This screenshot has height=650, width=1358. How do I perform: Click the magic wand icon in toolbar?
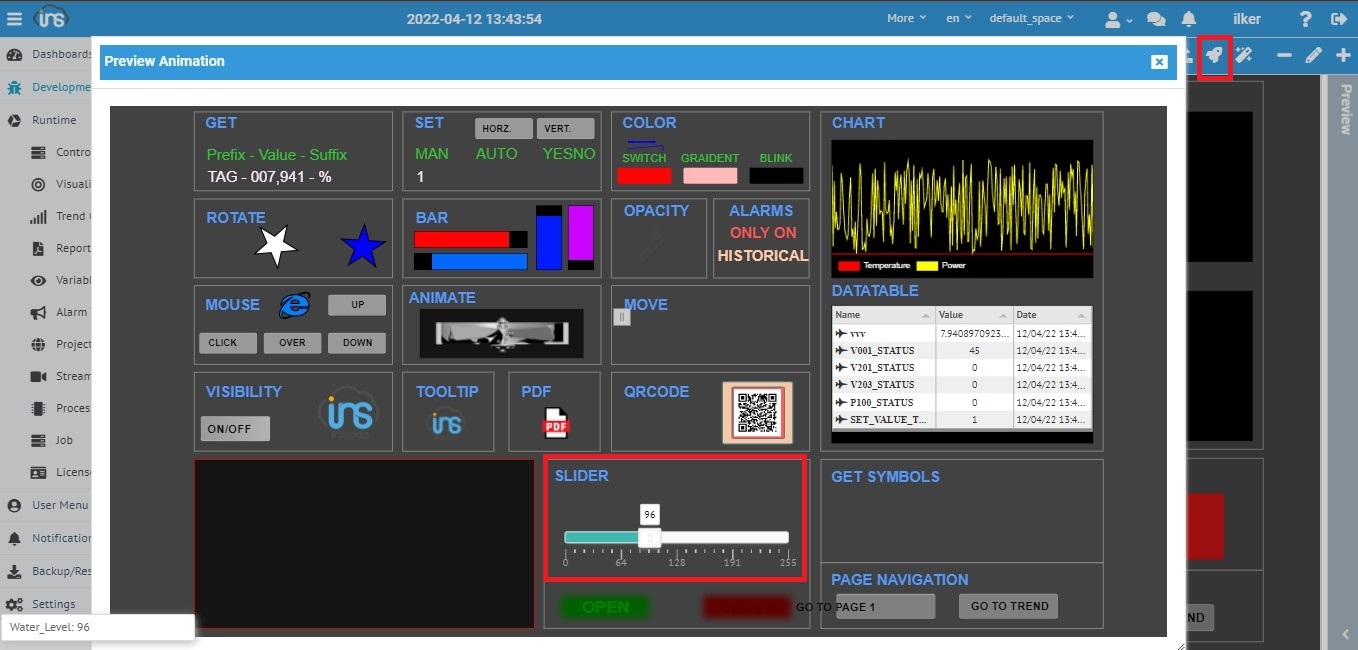1244,55
